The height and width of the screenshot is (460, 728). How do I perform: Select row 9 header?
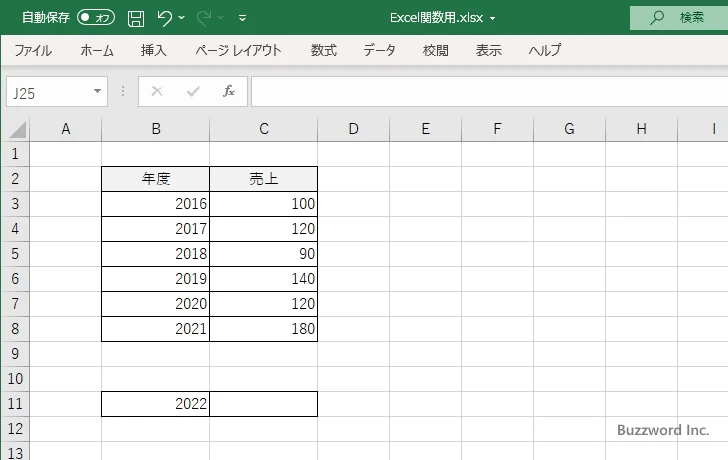pos(15,354)
